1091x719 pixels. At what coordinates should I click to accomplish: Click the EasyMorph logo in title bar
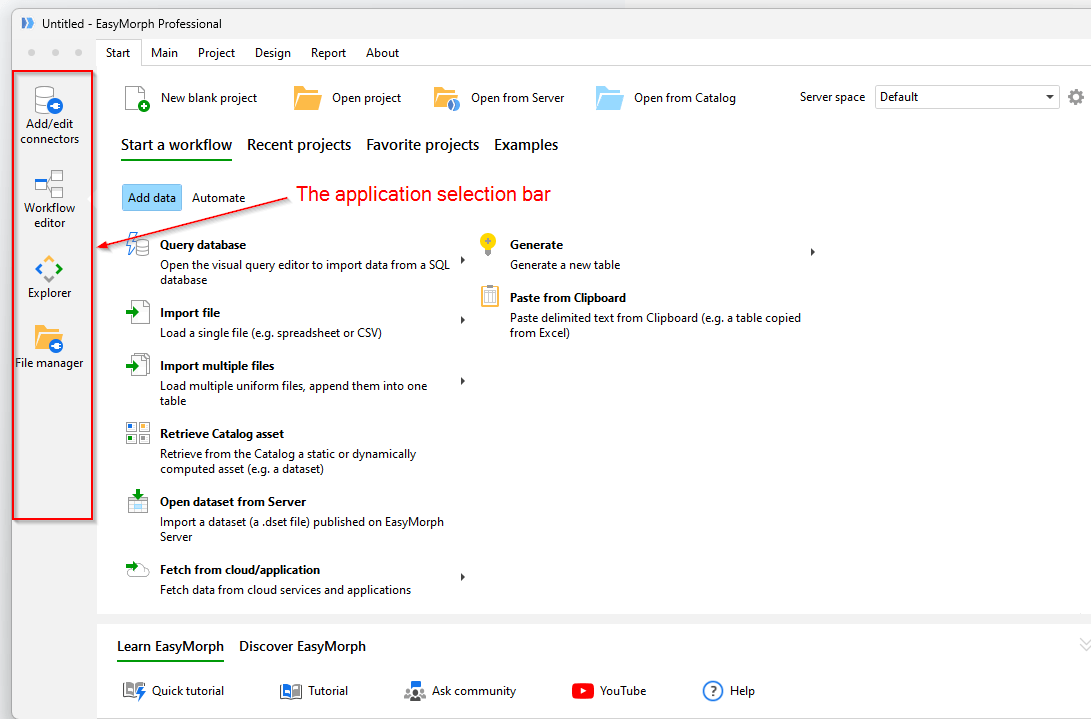pyautogui.click(x=28, y=23)
